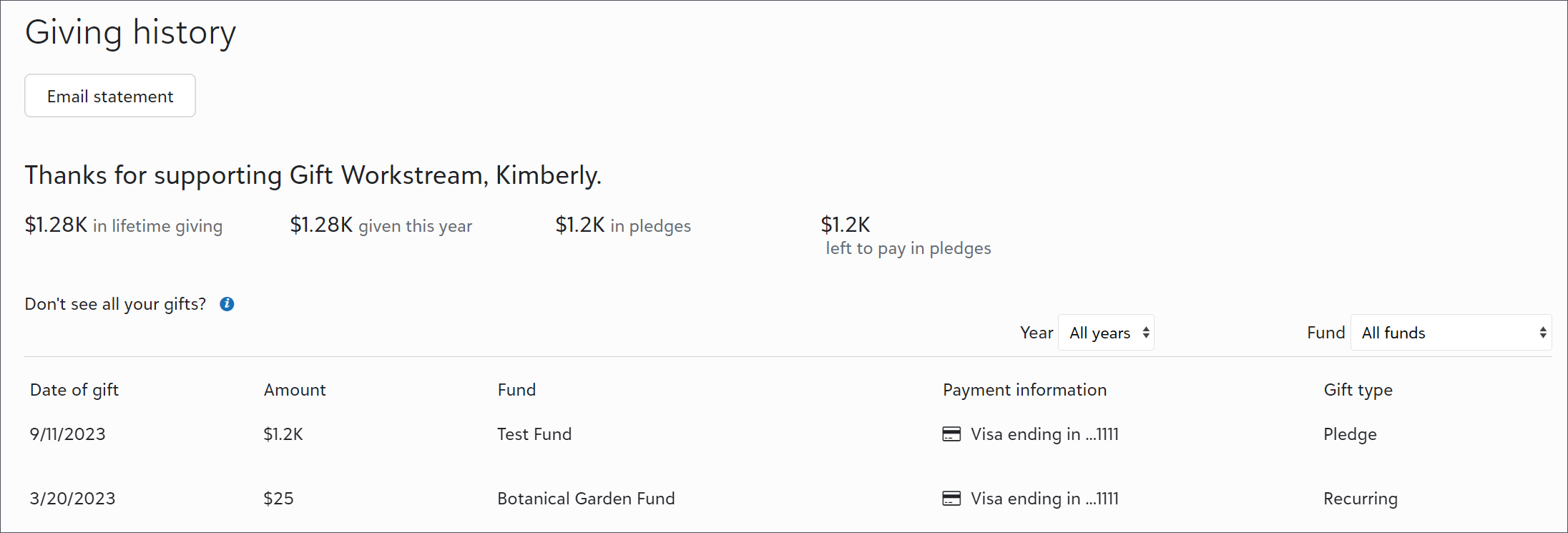Viewport: 1568px width, 533px height.
Task: Click the $1.2K left to pay in pledges summary
Action: (x=906, y=236)
